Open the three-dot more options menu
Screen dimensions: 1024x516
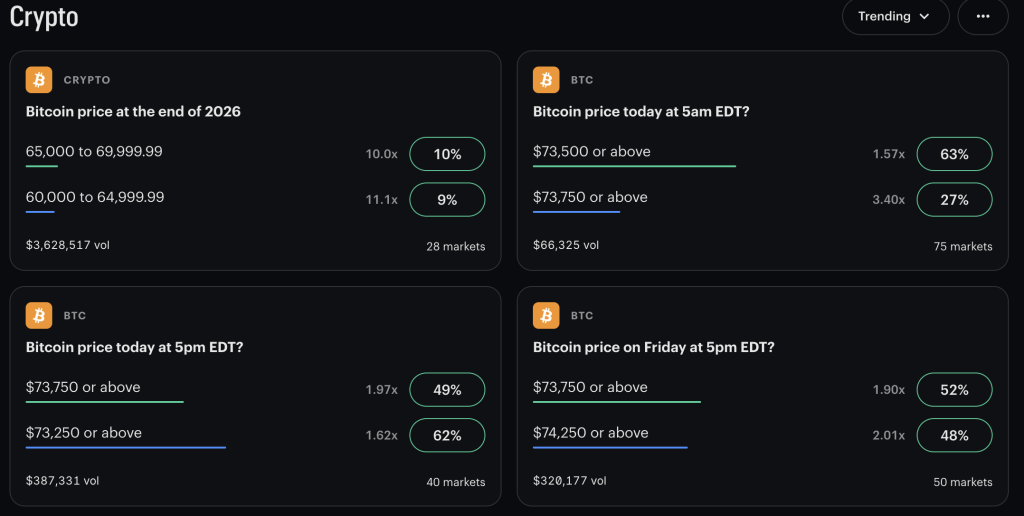coord(982,17)
